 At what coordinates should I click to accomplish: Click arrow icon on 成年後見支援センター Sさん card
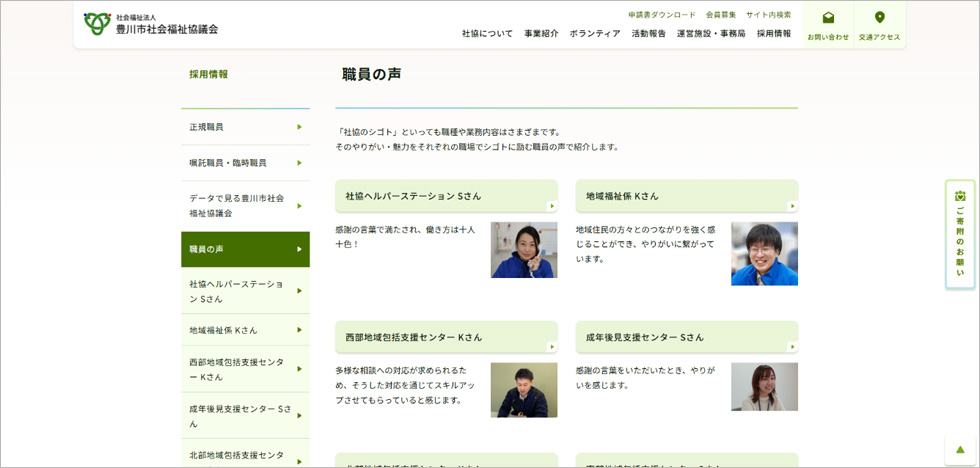click(792, 347)
